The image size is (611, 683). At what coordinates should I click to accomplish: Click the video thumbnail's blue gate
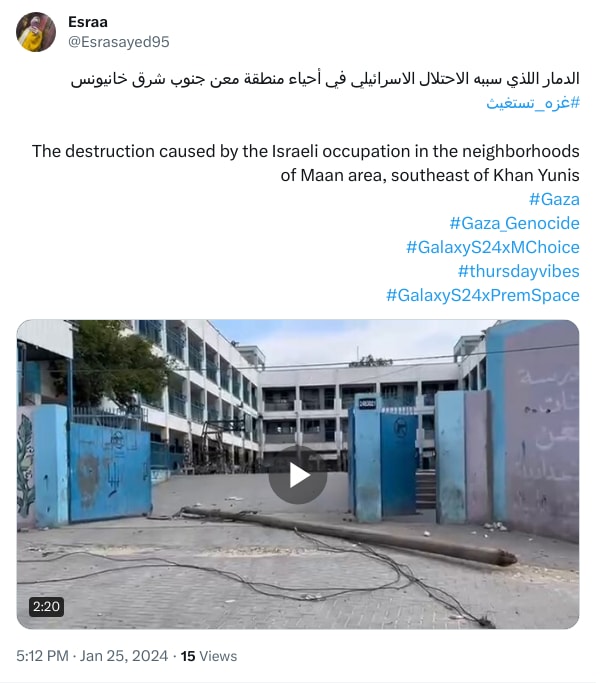[x=110, y=472]
